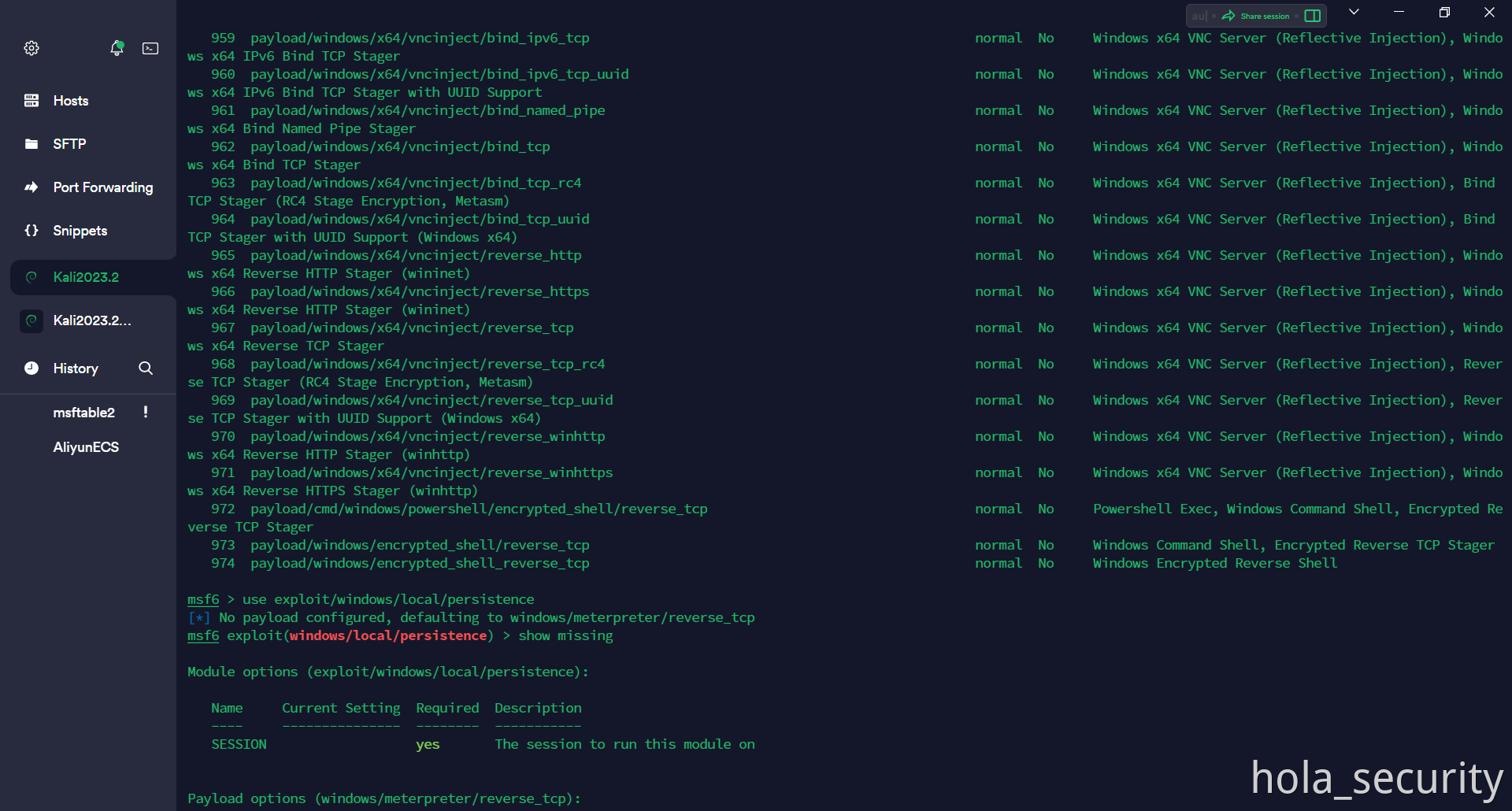
Task: Toggle the split view panel icon
Action: tap(1312, 16)
